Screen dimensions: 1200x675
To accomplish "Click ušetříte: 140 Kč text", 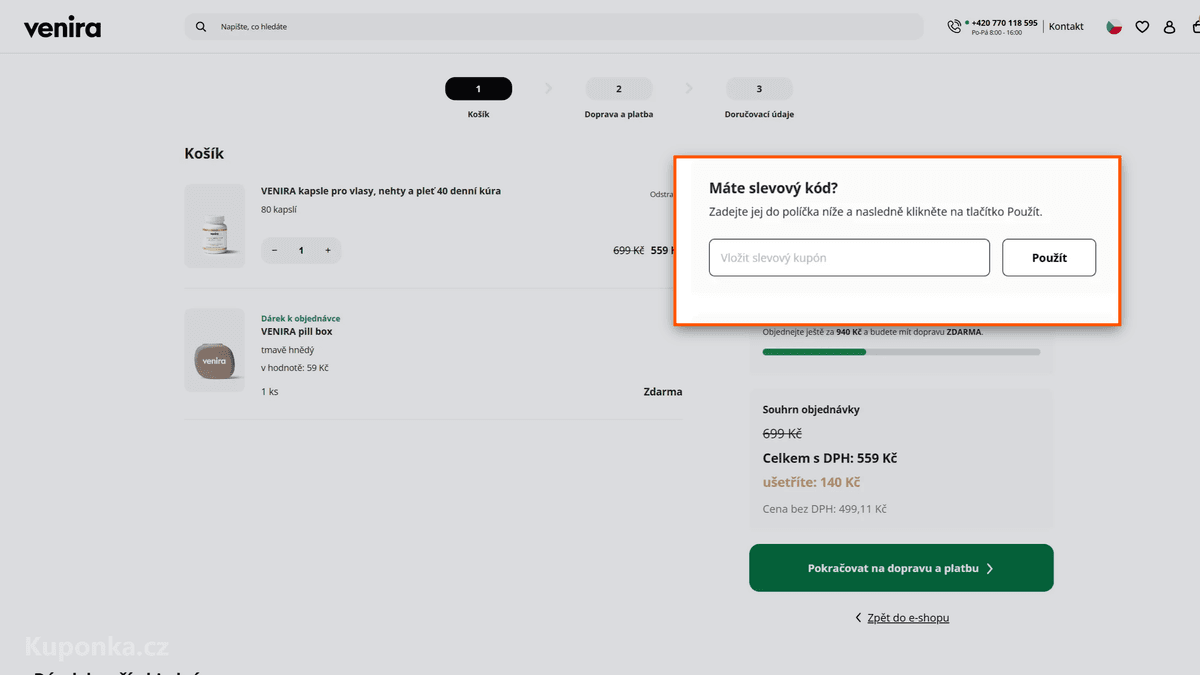I will 811,482.
